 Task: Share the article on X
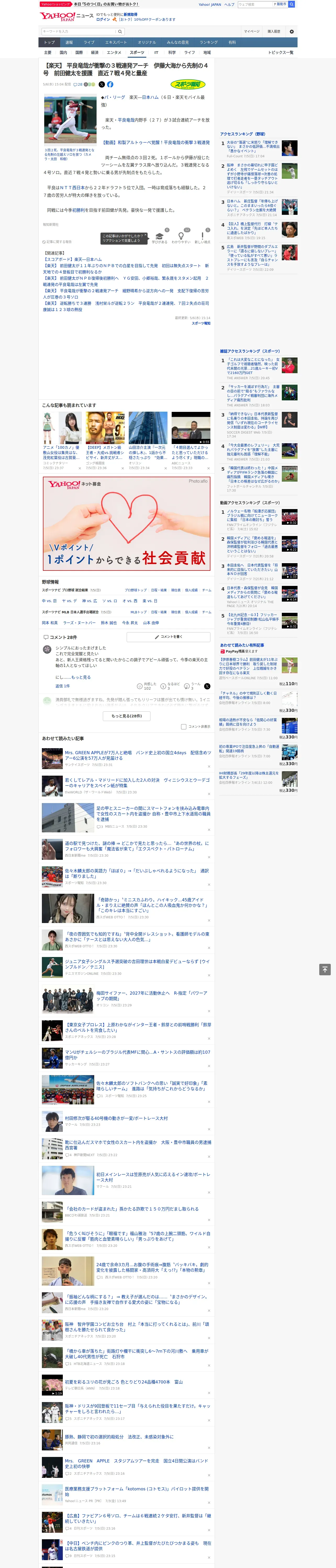point(102,85)
